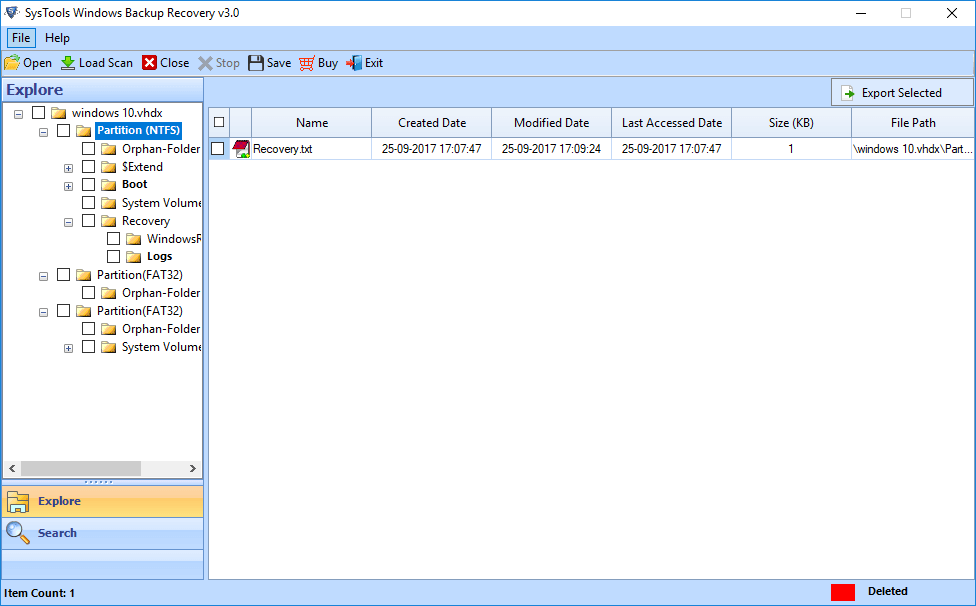Image resolution: width=976 pixels, height=606 pixels.
Task: Click the Recovery folder icon in tree
Action: point(109,221)
